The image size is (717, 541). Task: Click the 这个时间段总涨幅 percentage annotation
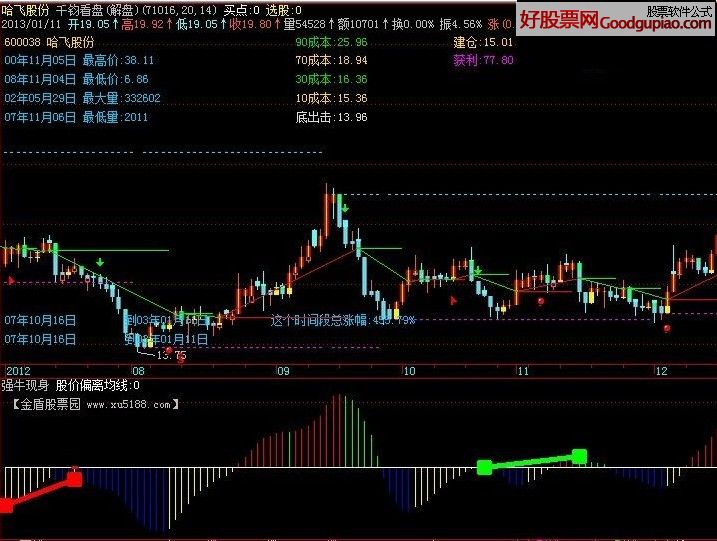tap(342, 321)
